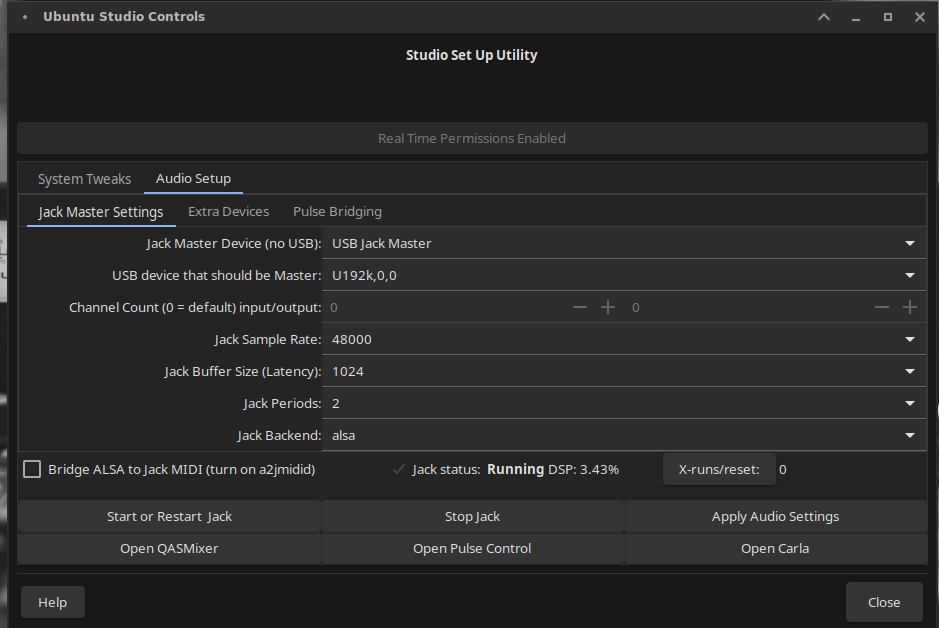Image resolution: width=939 pixels, height=628 pixels.
Task: Open the Jack Master Settings tab
Action: click(101, 212)
